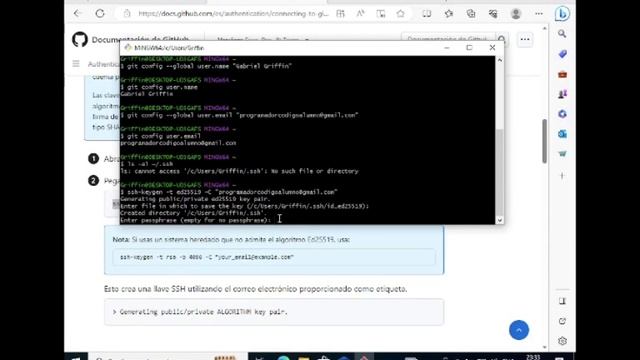Click the Windows taskbar search box

pyautogui.click(x=167, y=357)
